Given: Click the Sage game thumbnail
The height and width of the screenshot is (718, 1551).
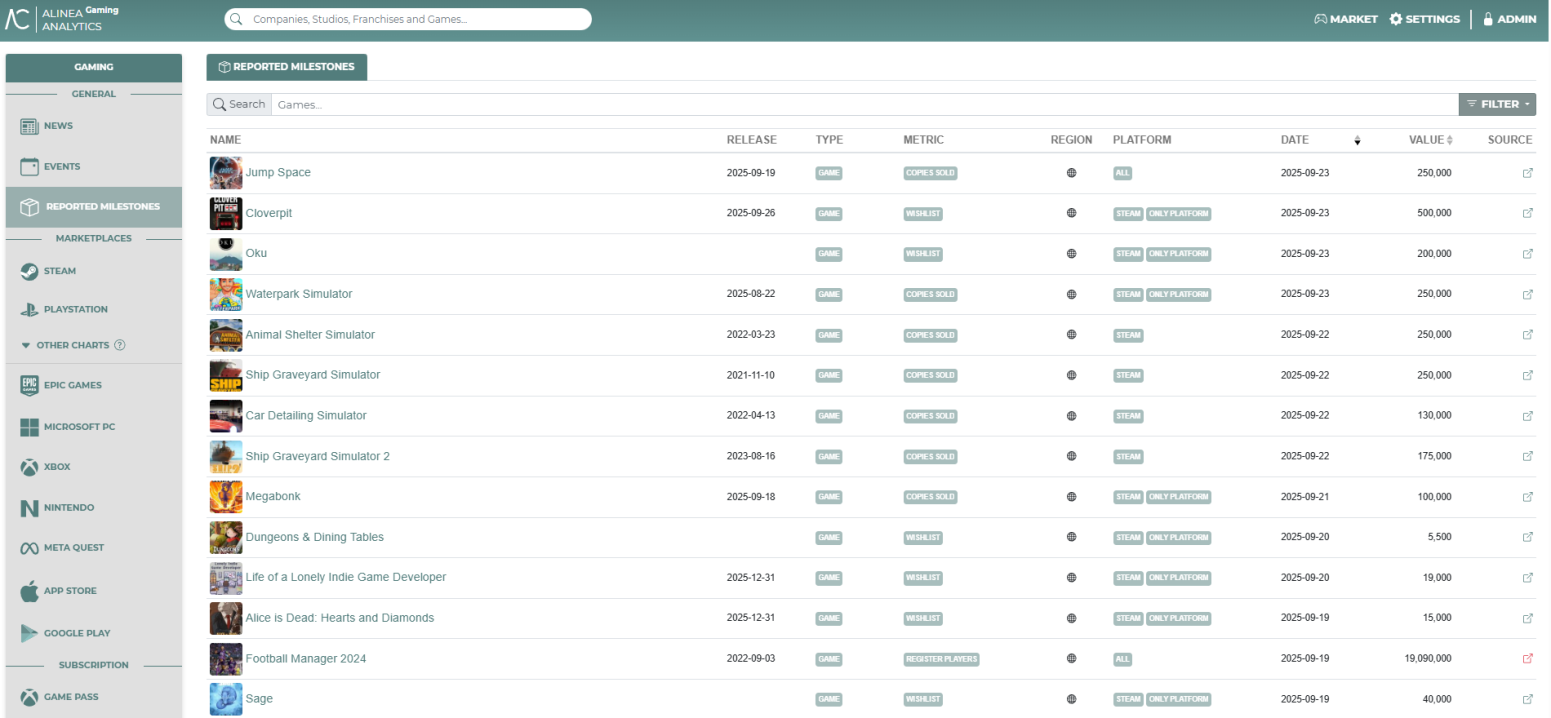Looking at the screenshot, I should point(226,699).
